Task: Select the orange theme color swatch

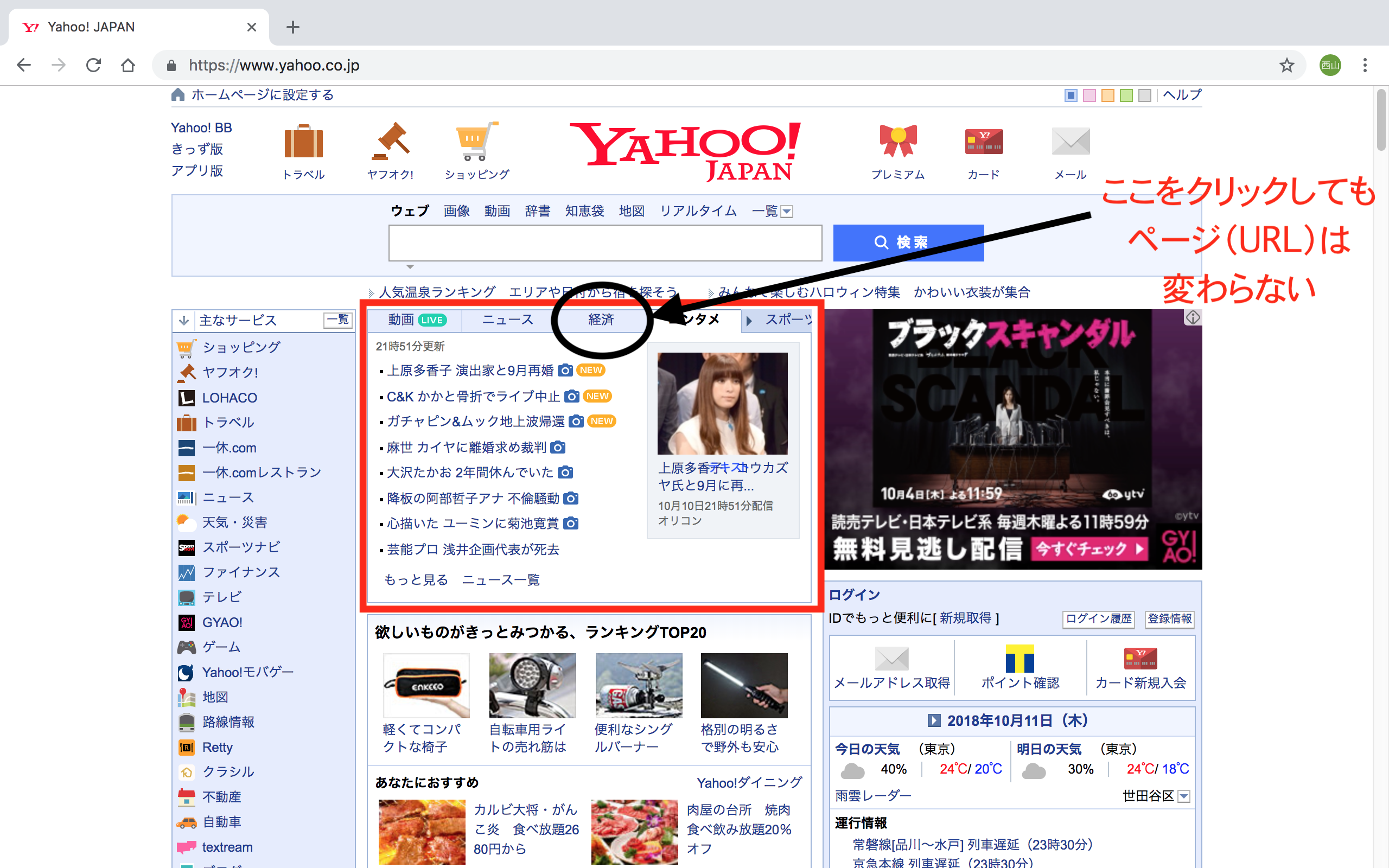Action: [x=1108, y=95]
